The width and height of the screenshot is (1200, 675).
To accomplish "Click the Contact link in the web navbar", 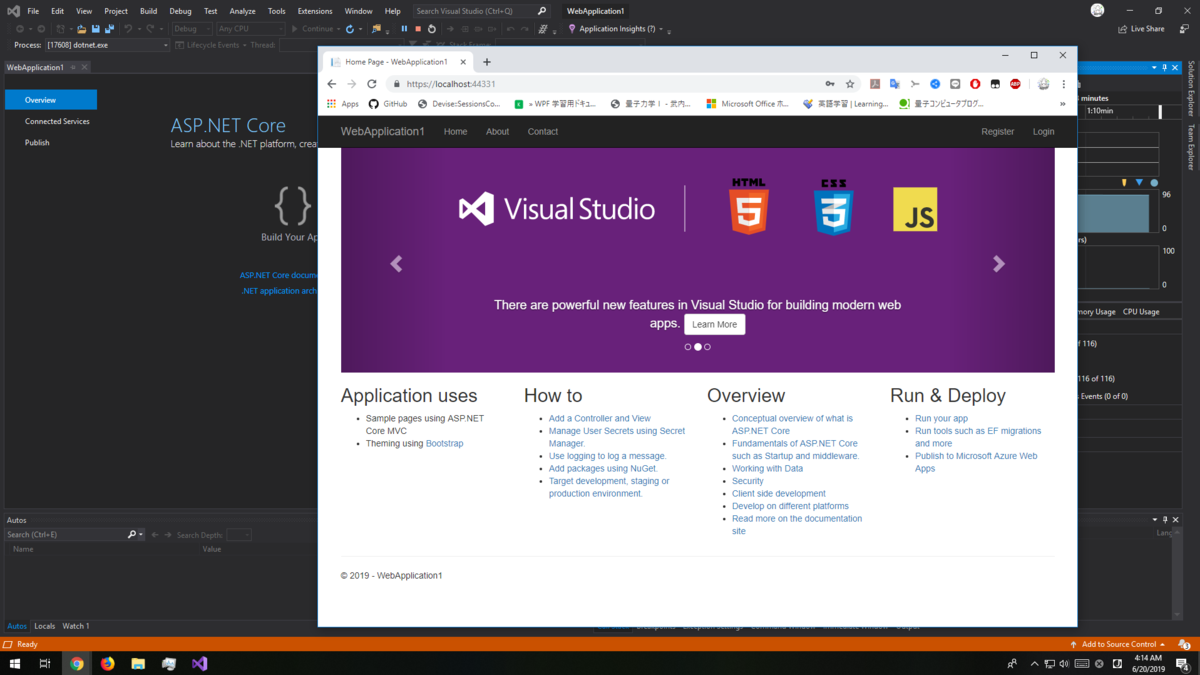I will [543, 132].
